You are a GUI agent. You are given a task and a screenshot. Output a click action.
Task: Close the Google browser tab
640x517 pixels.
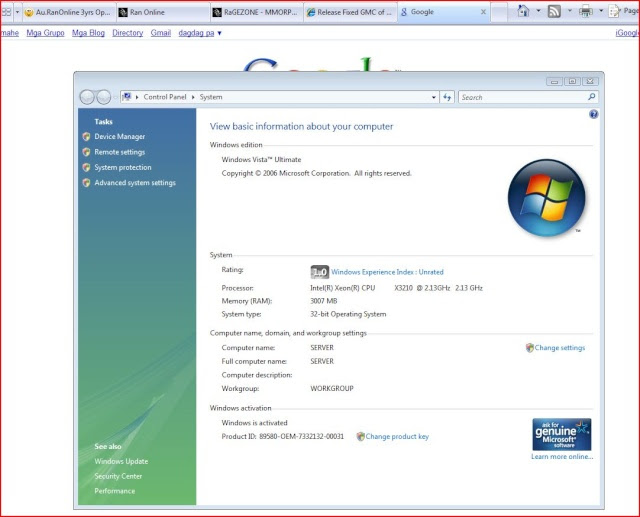(483, 12)
